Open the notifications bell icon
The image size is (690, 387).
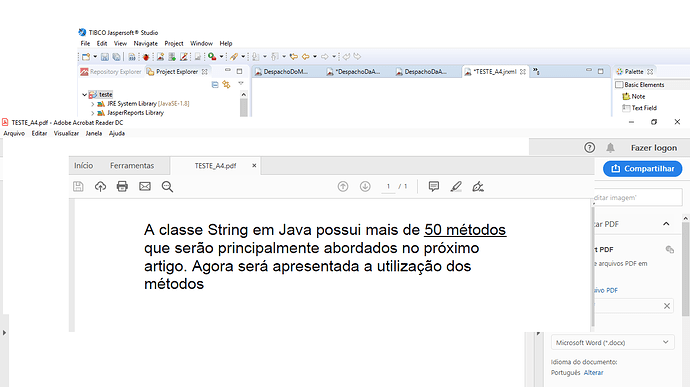(x=610, y=148)
